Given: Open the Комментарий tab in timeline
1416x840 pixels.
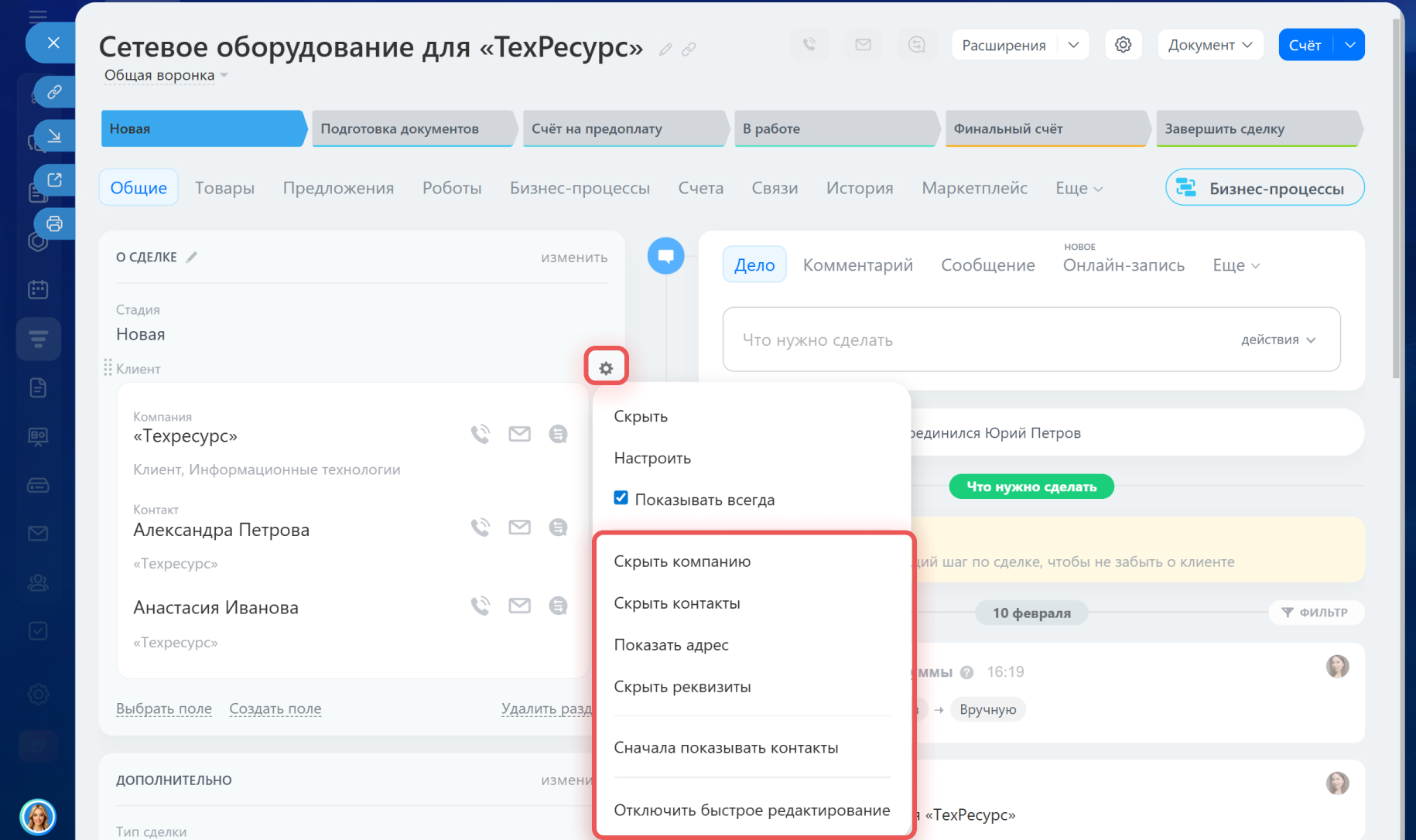Looking at the screenshot, I should [x=857, y=265].
